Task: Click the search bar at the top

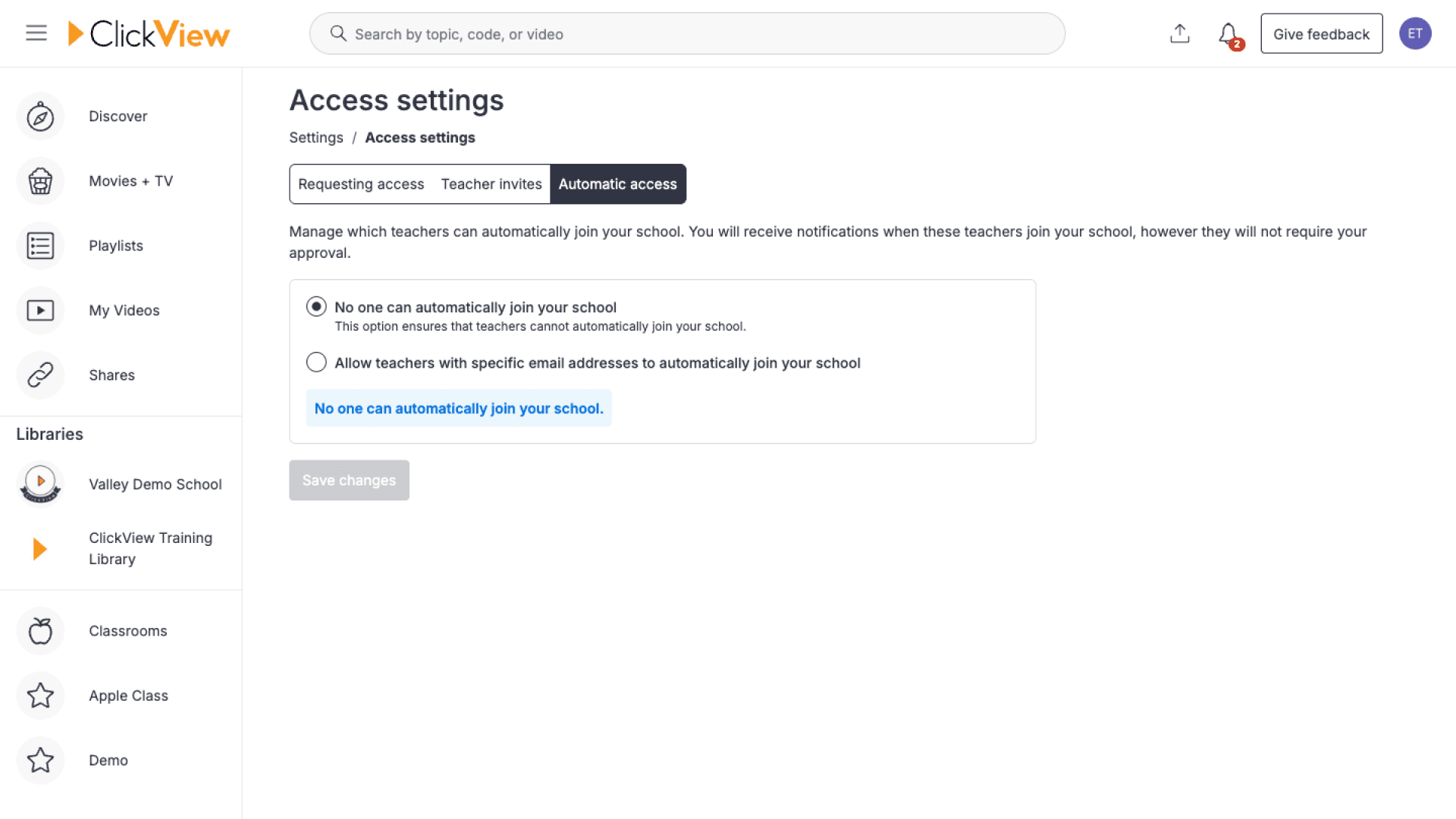Action: [686, 33]
